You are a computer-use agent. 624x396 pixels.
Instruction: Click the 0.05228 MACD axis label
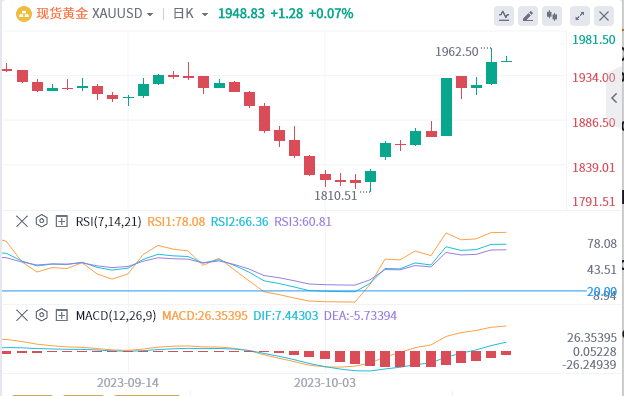pos(595,352)
